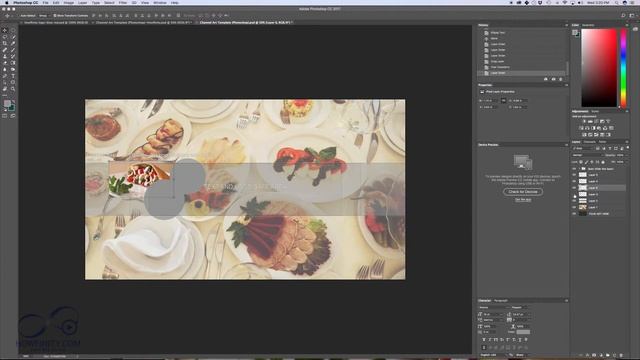The height and width of the screenshot is (360, 640).
Task: Add a Brightness/Contrast adjustment
Action: click(584, 122)
